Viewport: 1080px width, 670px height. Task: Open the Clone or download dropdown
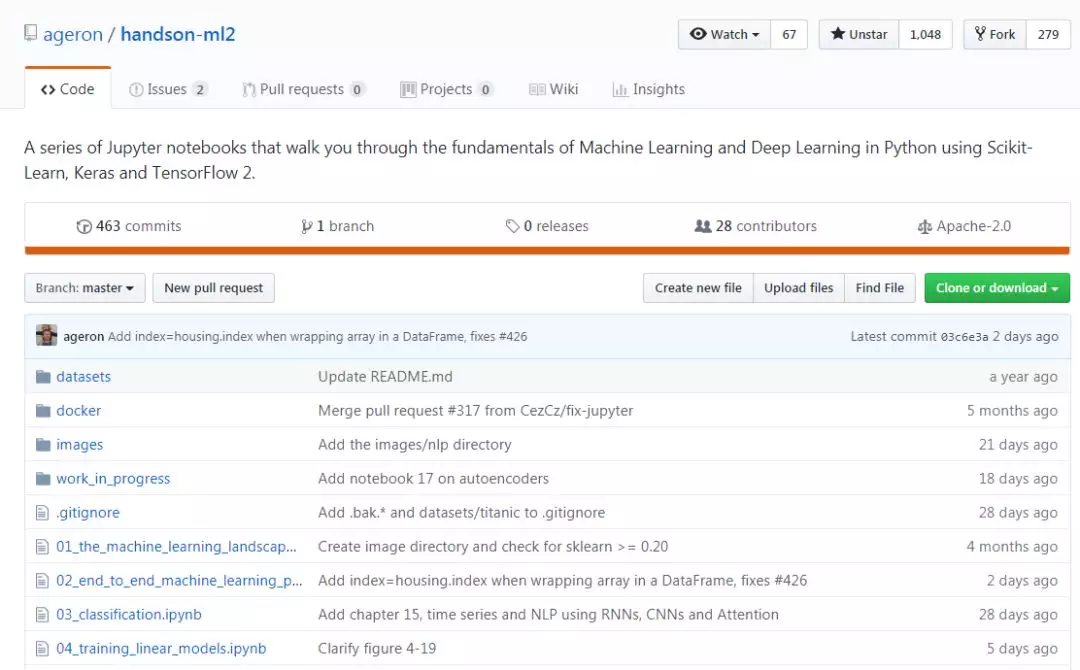tap(996, 288)
